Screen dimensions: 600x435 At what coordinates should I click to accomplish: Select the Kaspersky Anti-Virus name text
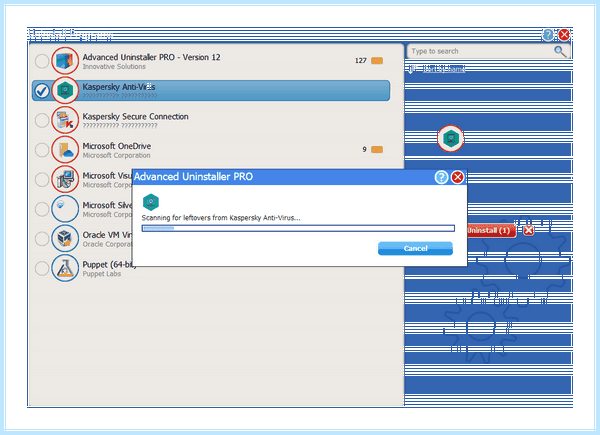click(119, 87)
